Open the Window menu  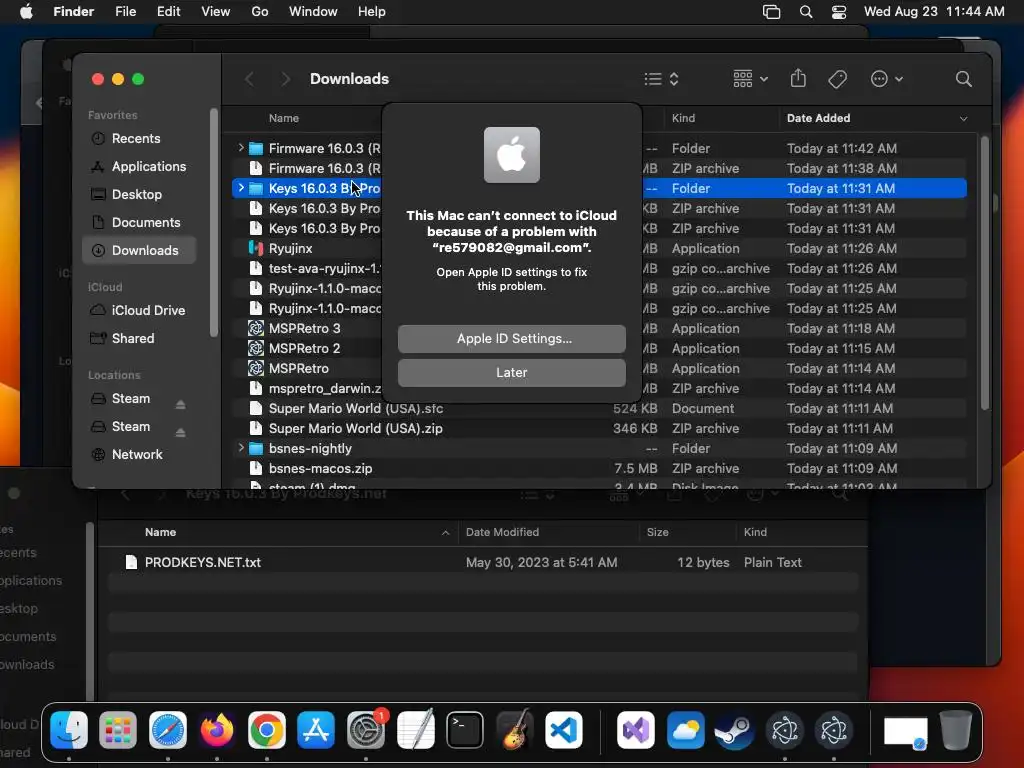point(313,12)
